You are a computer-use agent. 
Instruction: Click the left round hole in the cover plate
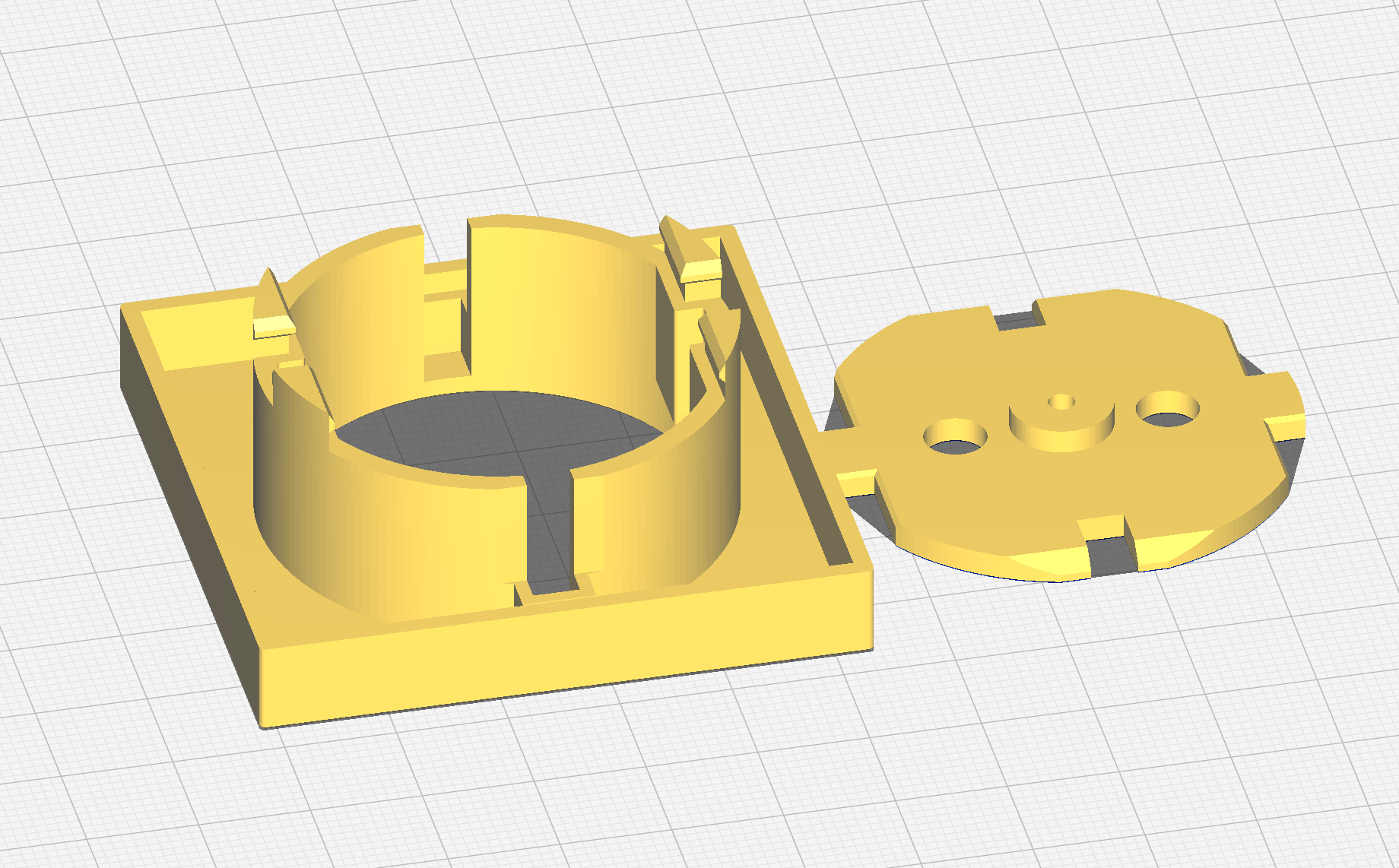[x=956, y=437]
